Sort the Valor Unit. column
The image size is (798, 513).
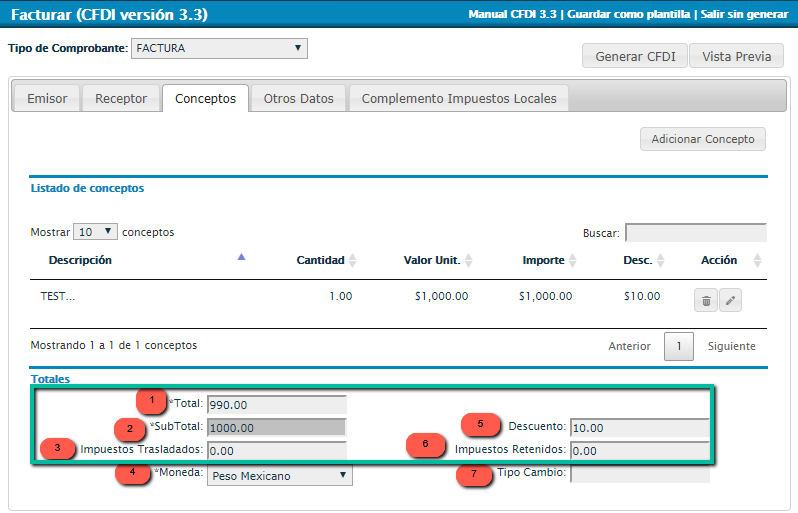468,261
